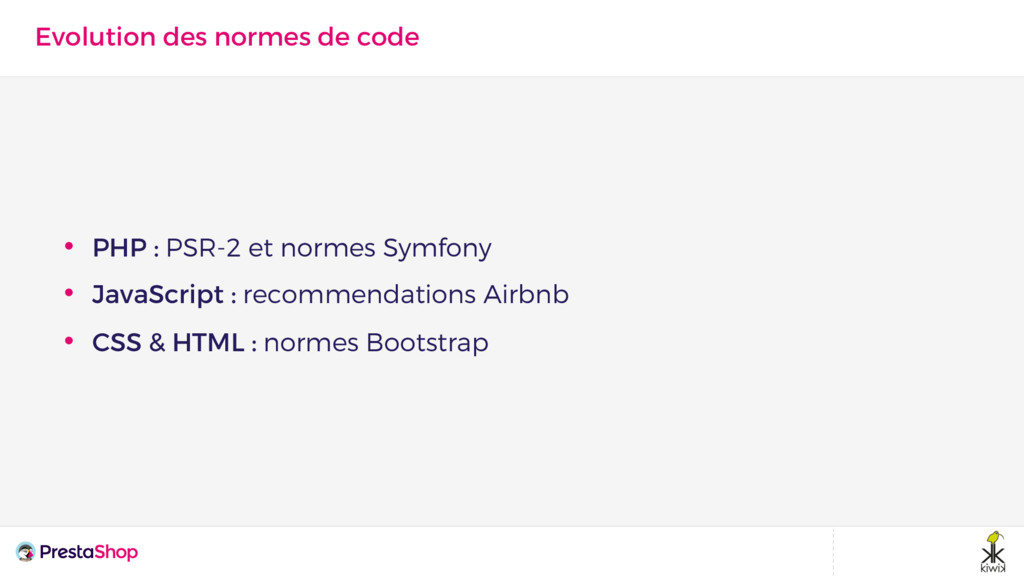The image size is (1024, 576).
Task: Click the bold word 'CSS'
Action: (116, 343)
